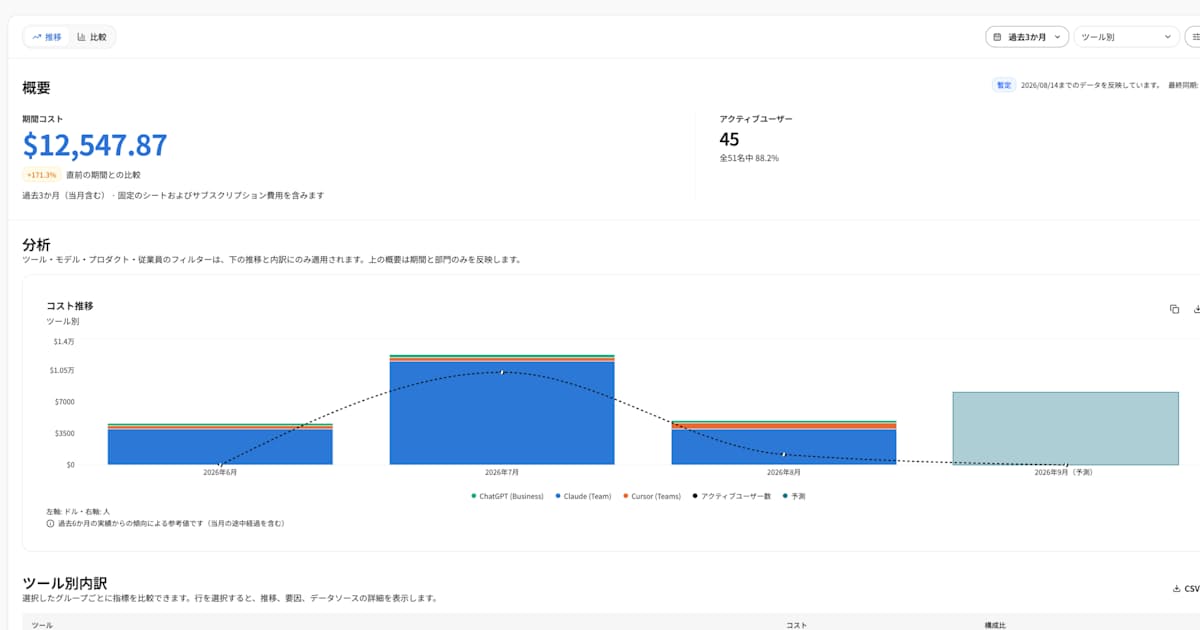The image size is (1200, 630).
Task: Click the ツール column header
Action: click(43, 625)
